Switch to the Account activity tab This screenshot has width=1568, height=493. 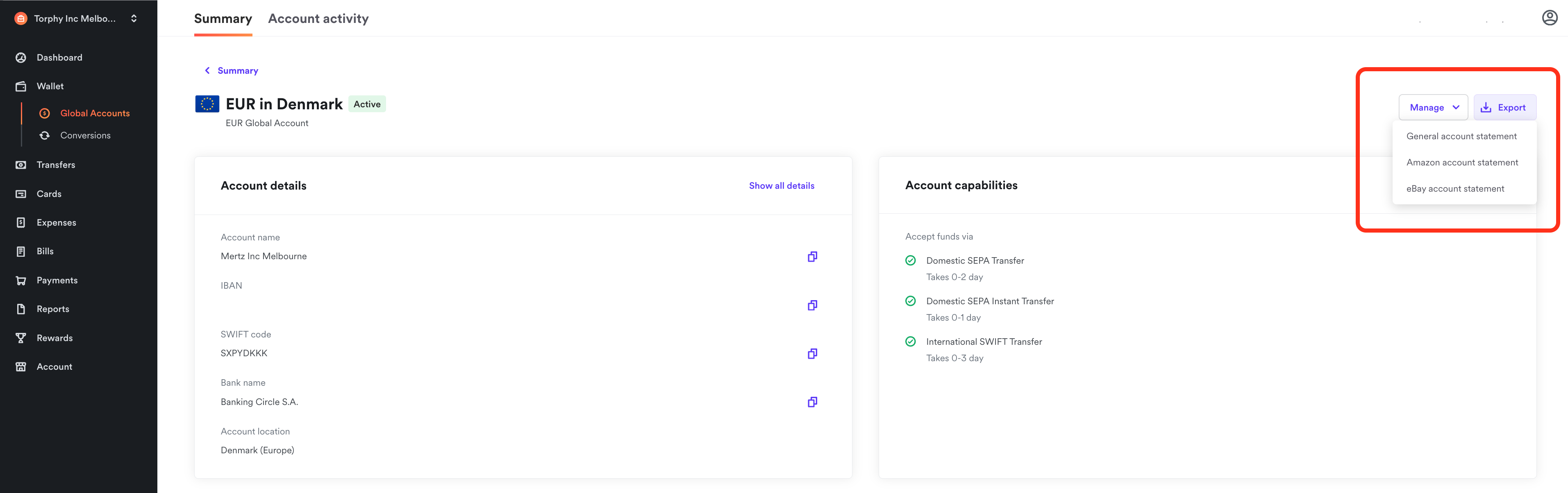tap(318, 18)
